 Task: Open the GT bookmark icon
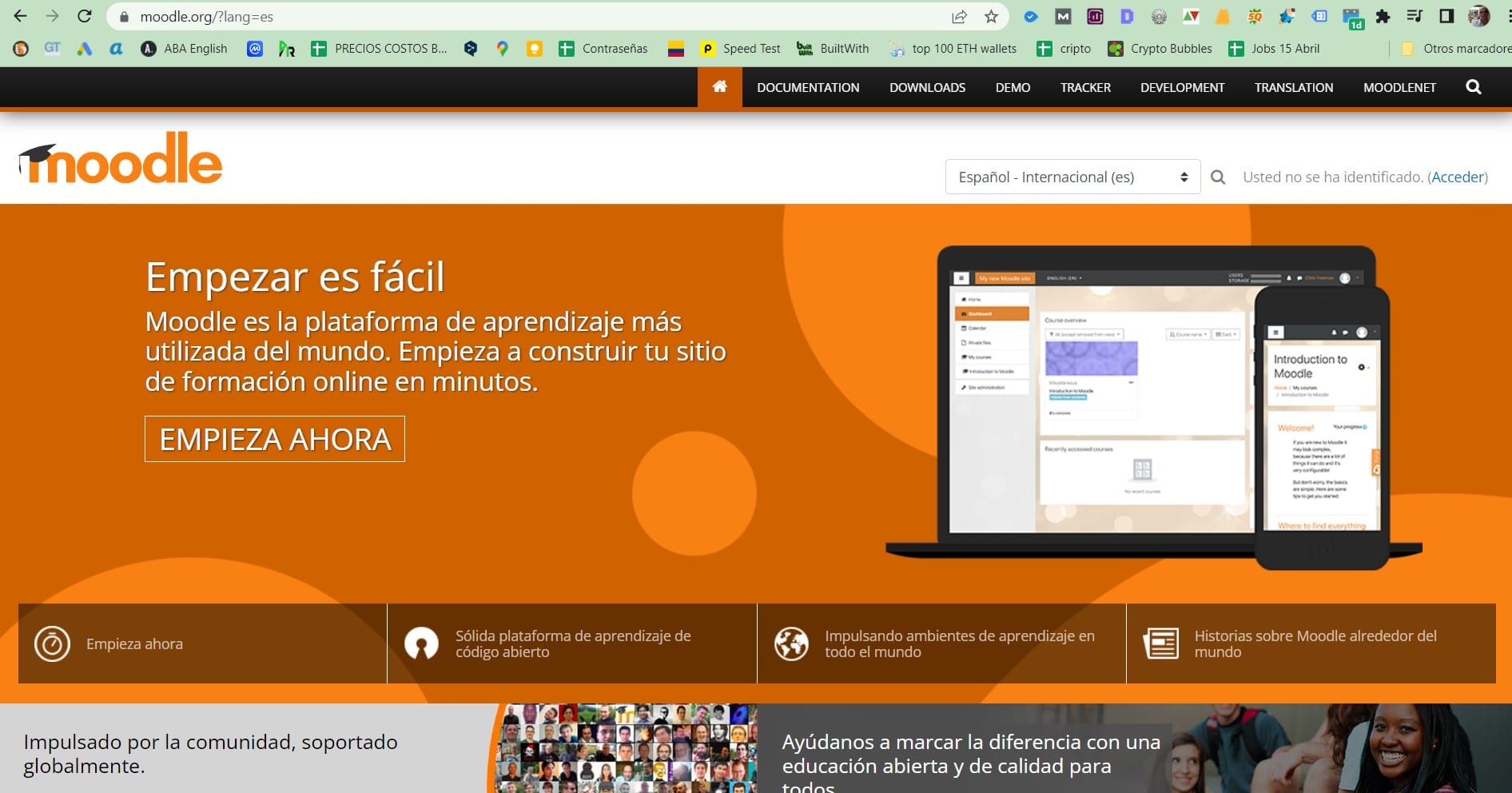click(x=53, y=49)
